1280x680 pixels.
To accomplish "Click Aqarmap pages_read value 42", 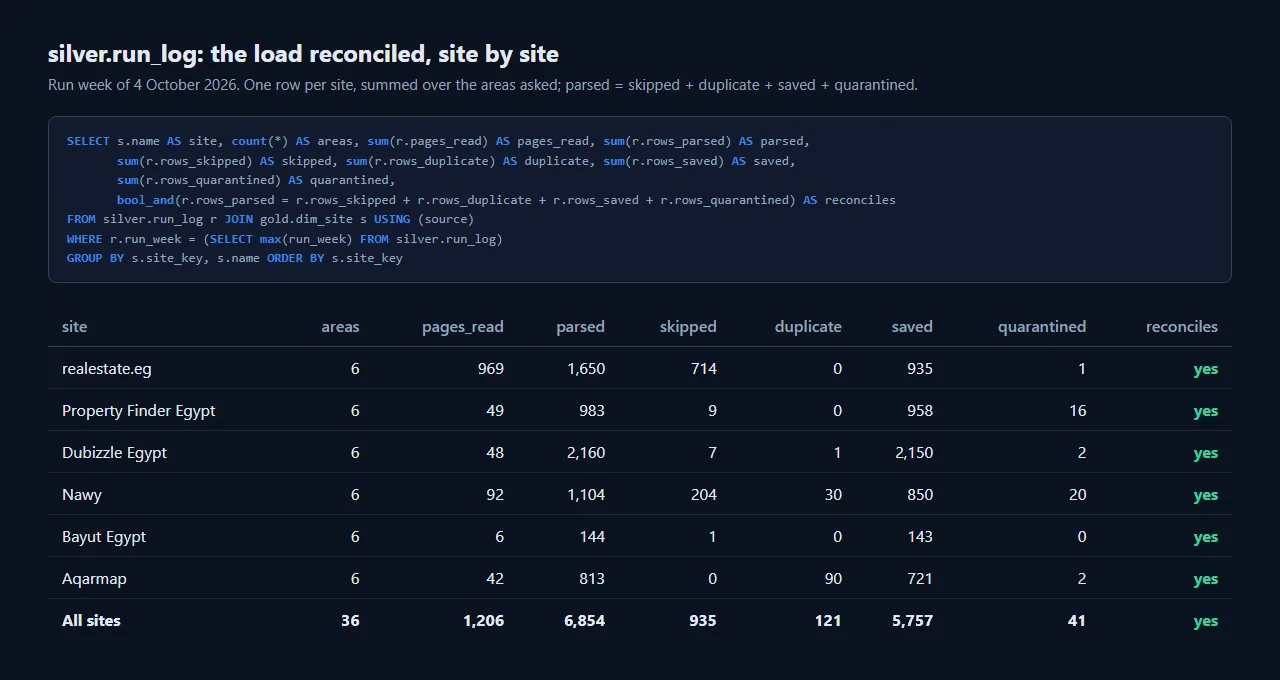I will point(495,579).
